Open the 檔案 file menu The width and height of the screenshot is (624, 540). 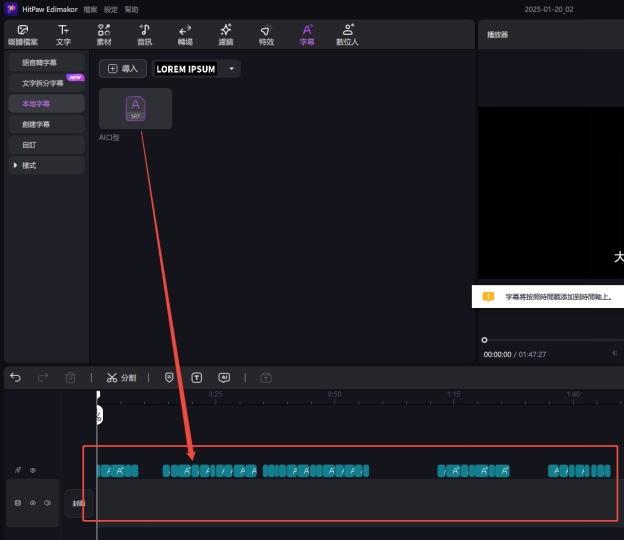(x=91, y=8)
